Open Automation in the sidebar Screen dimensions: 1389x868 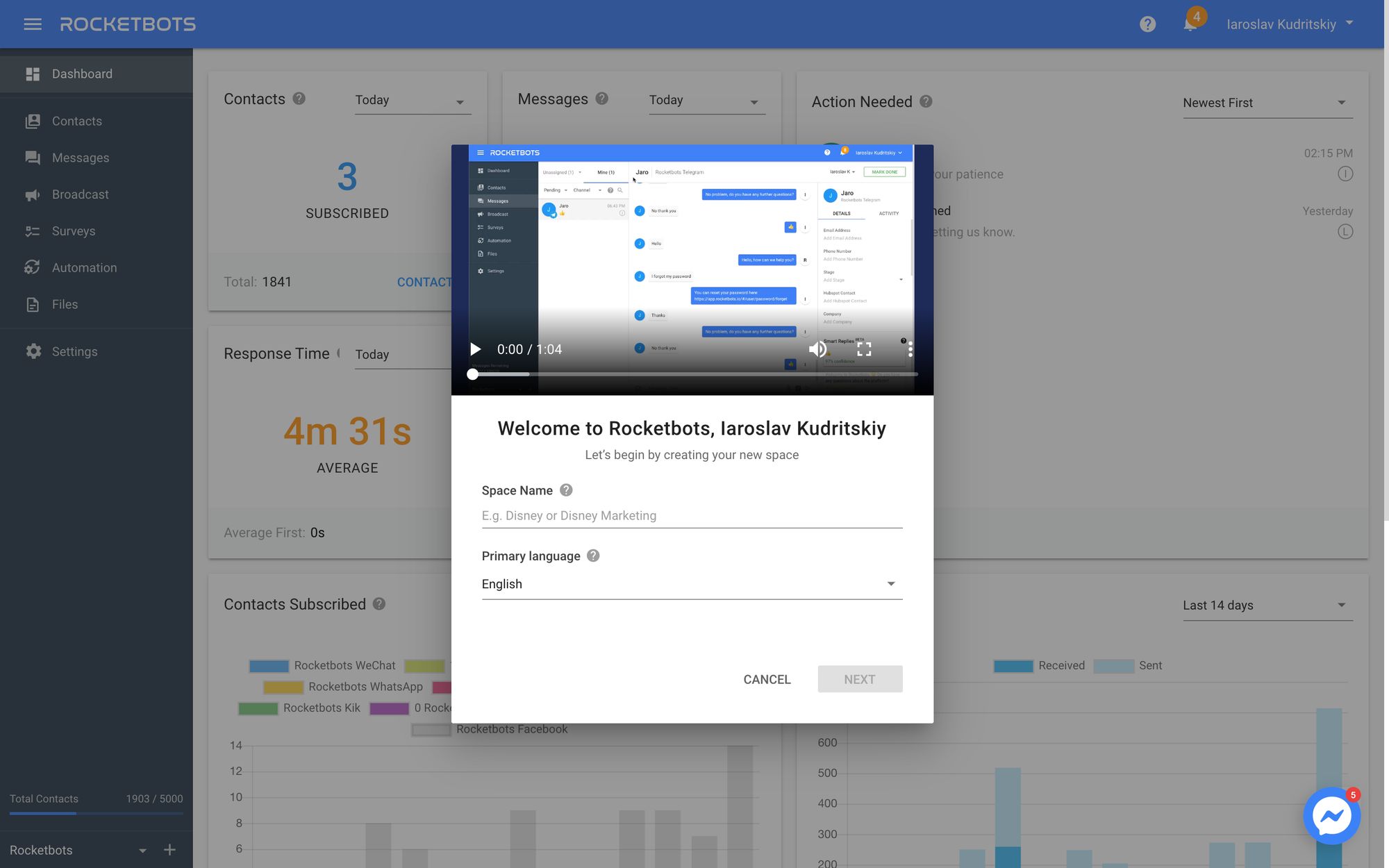point(97,267)
